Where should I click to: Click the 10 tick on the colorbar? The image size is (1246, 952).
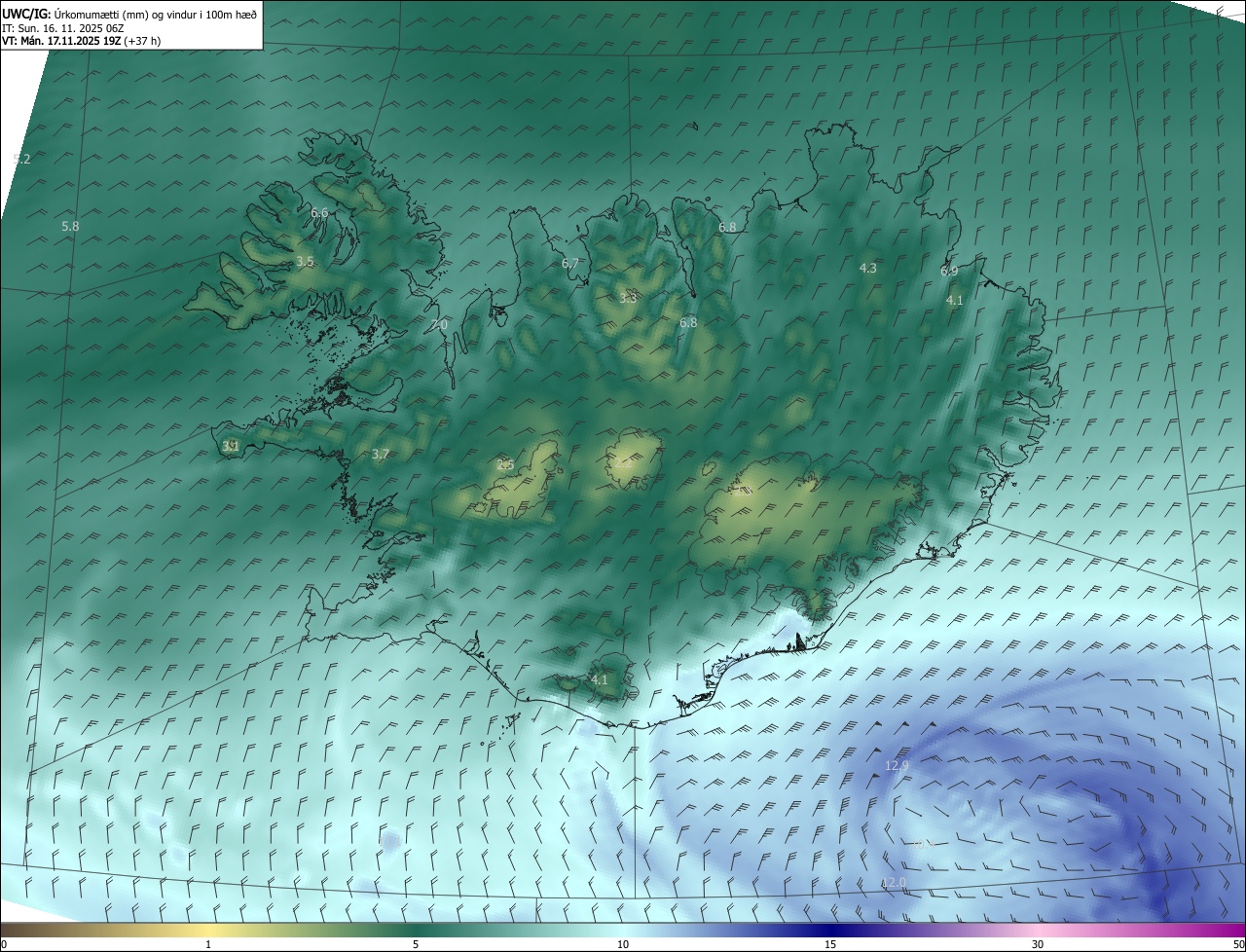(x=623, y=944)
